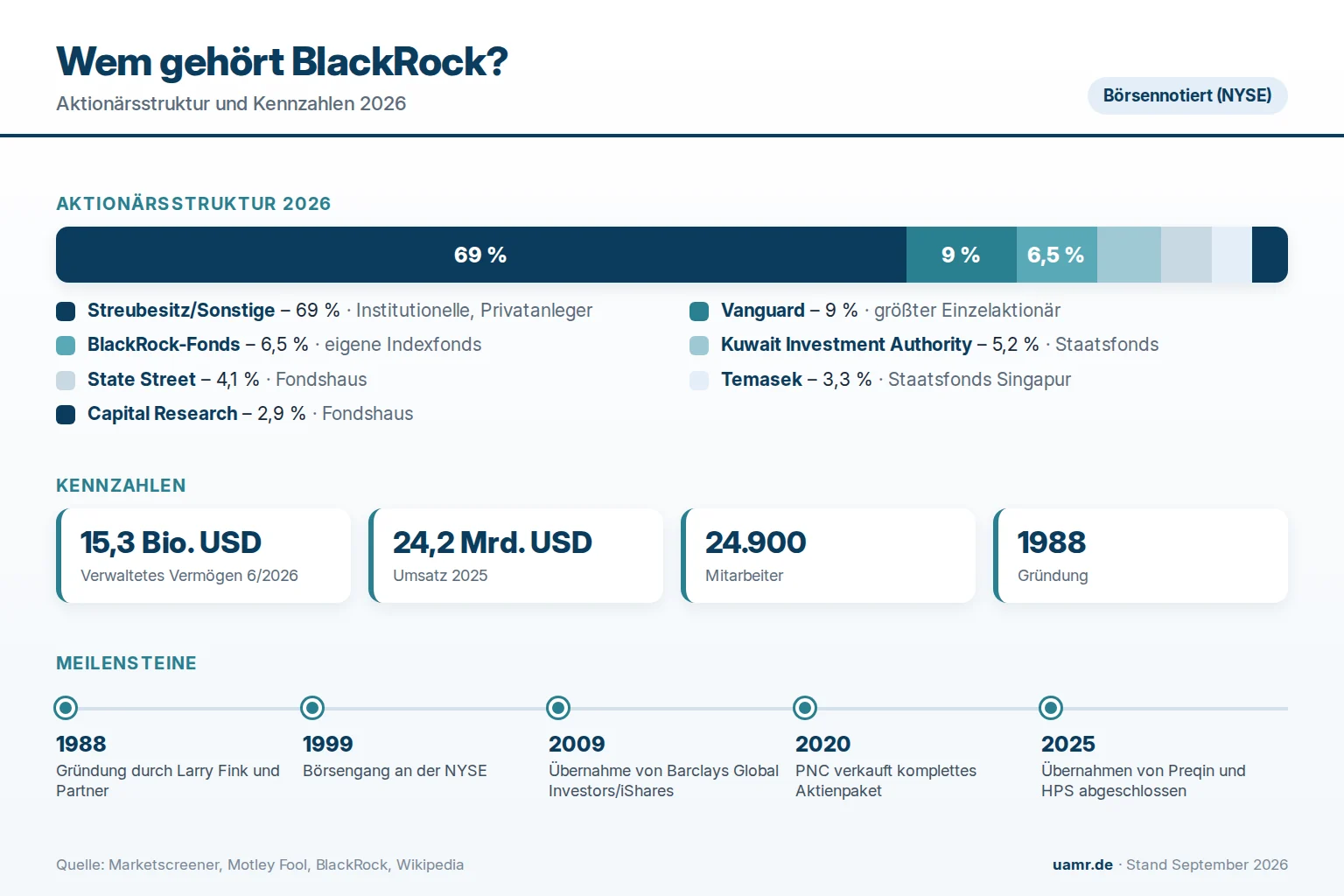Select the 1988 timeline marker dot

[66, 708]
